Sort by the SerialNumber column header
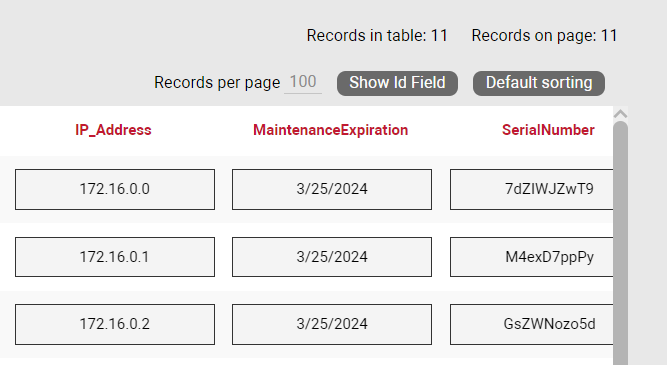Screen dimensions: 667x365 click(x=548, y=130)
